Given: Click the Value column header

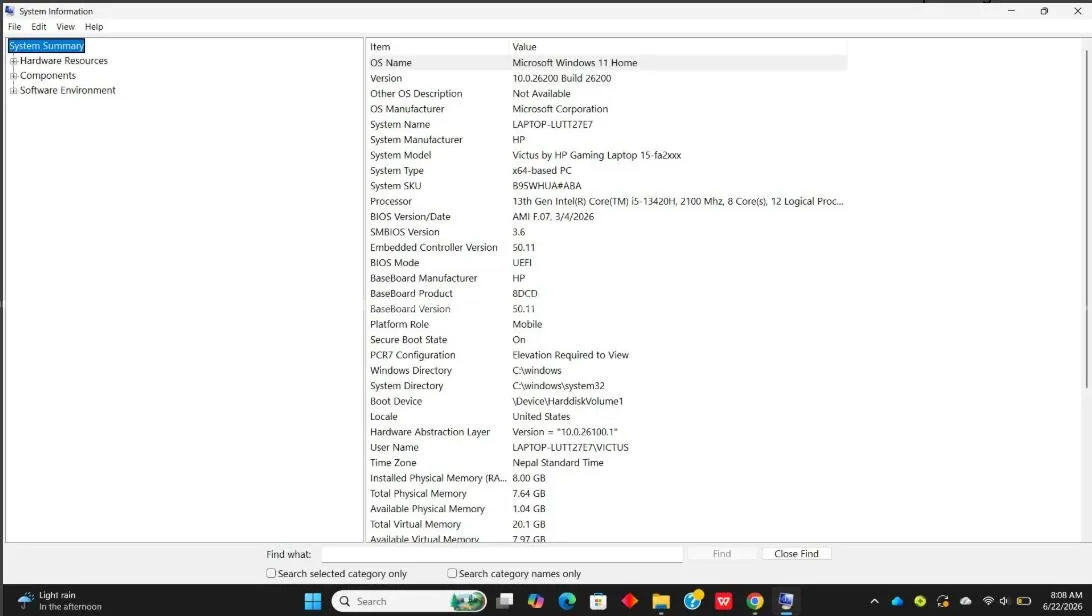Looking at the screenshot, I should 678,47.
